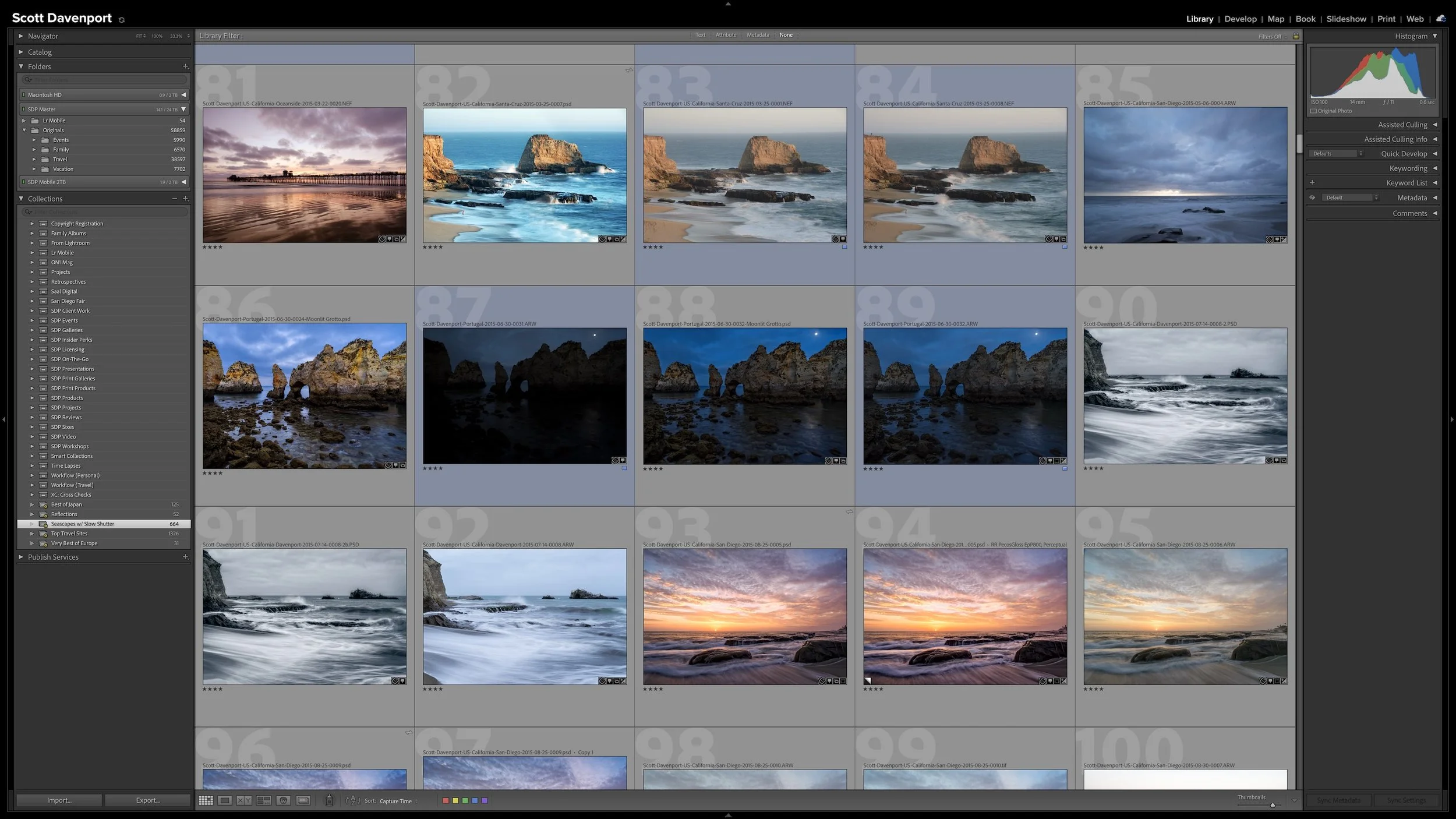Toggle Metadata eye visibility icon
The width and height of the screenshot is (1456, 819).
(1312, 197)
